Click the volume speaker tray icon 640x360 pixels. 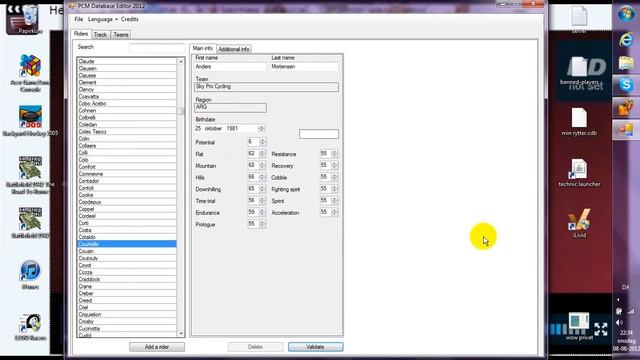coord(619,322)
